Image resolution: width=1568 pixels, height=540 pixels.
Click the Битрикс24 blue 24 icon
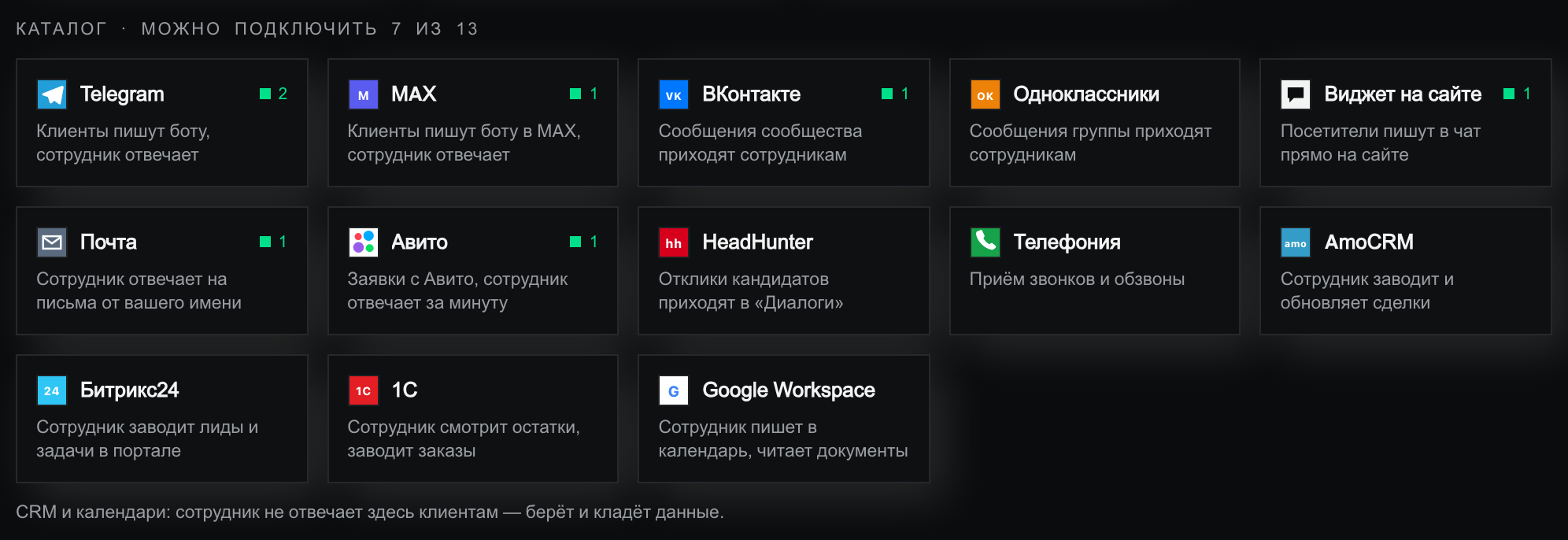click(52, 390)
